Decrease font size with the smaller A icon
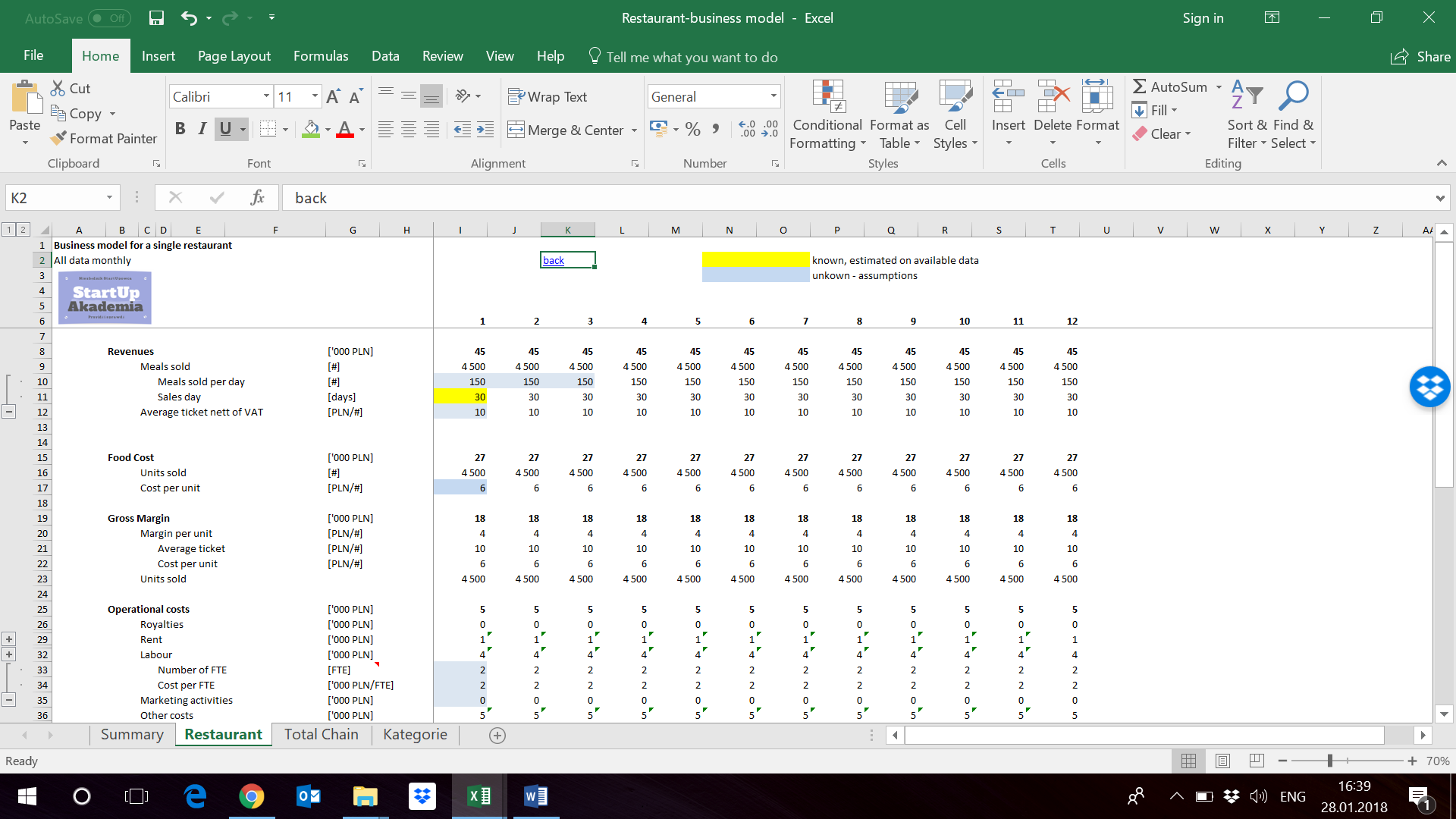Image resolution: width=1456 pixels, height=819 pixels. (356, 96)
